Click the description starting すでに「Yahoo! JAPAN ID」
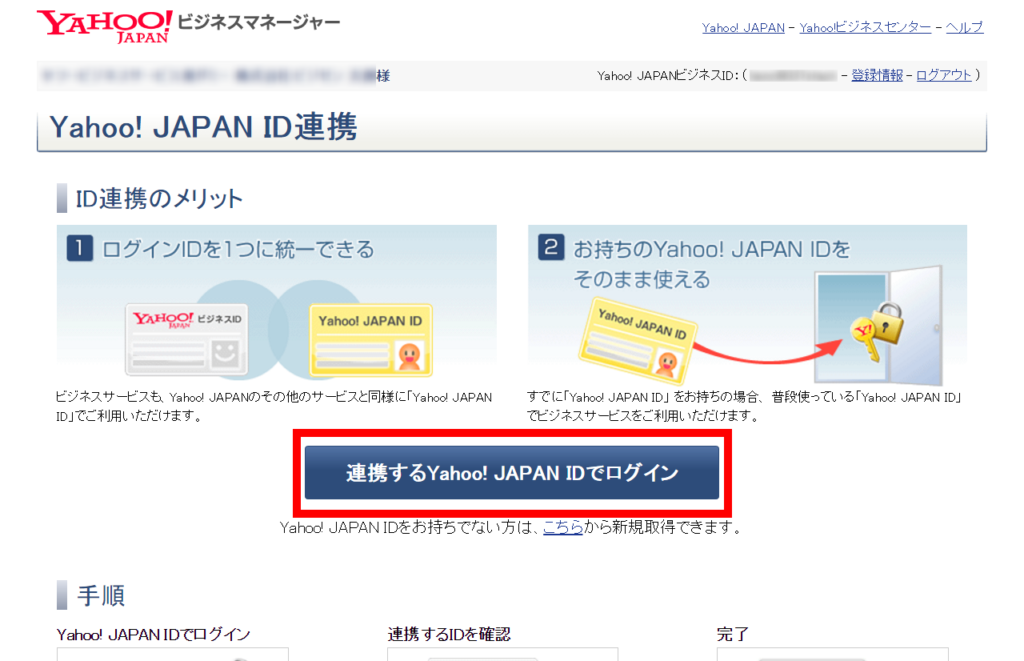This screenshot has height=661, width=1024. (744, 406)
